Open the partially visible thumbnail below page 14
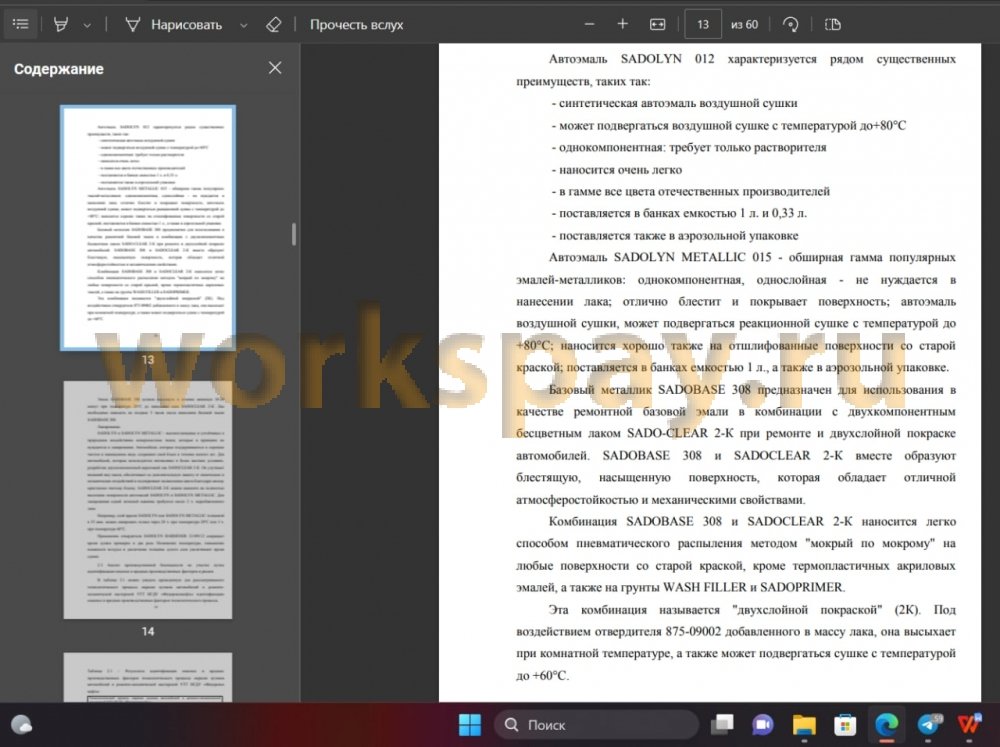Viewport: 1000px width, 747px height. coord(148,677)
